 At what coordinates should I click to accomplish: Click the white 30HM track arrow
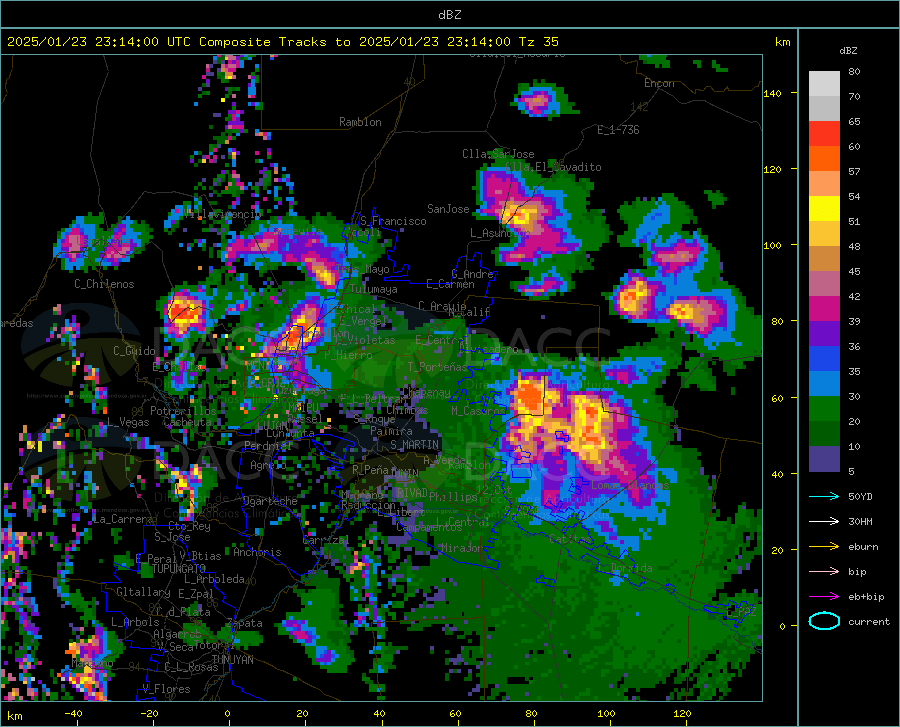(x=824, y=521)
